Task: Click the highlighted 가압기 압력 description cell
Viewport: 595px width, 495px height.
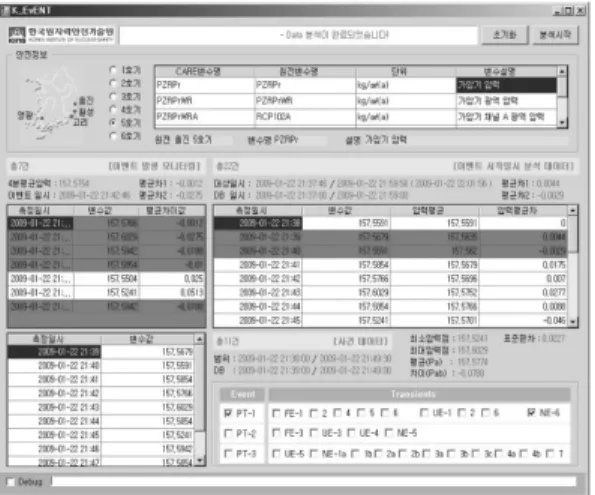Action: (507, 85)
